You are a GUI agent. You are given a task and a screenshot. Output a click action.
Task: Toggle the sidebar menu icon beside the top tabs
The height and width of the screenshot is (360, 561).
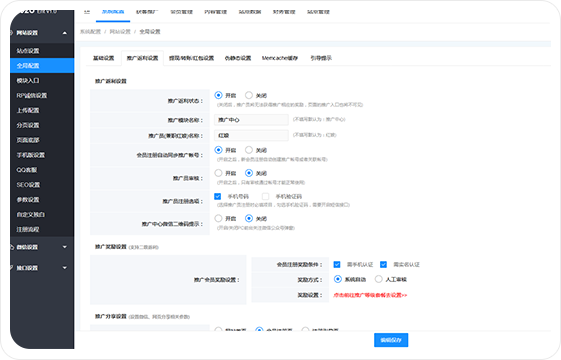click(x=87, y=12)
